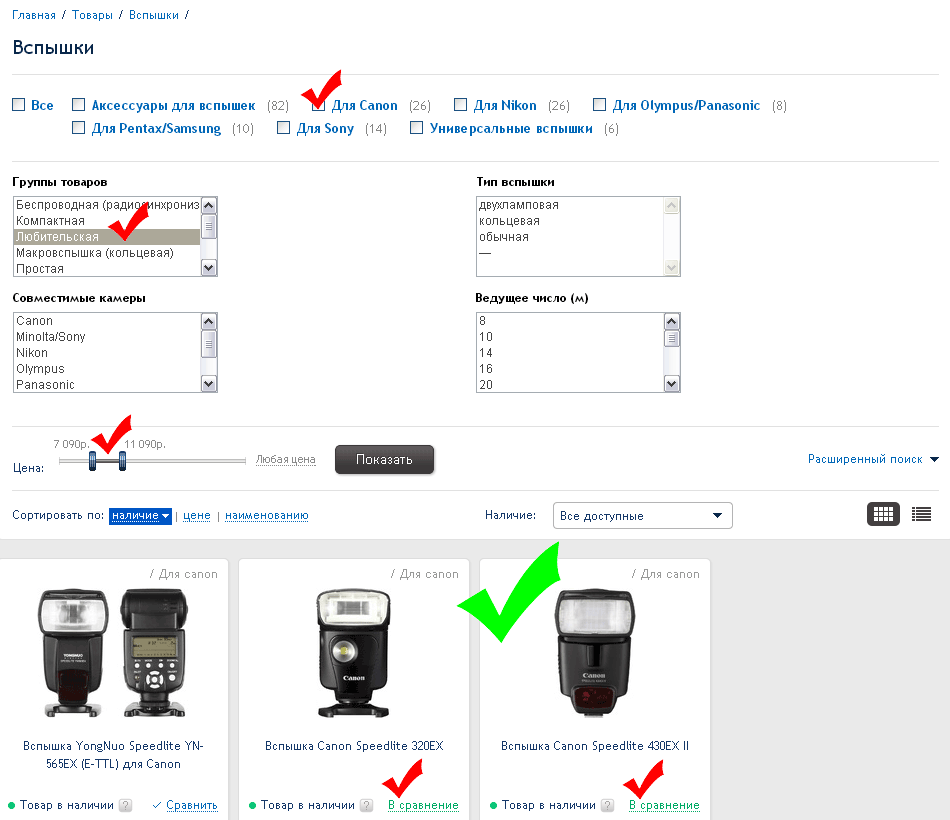Click В сравнение under Speedlite 320EX
Screen dimensions: 950x820
(x=423, y=805)
